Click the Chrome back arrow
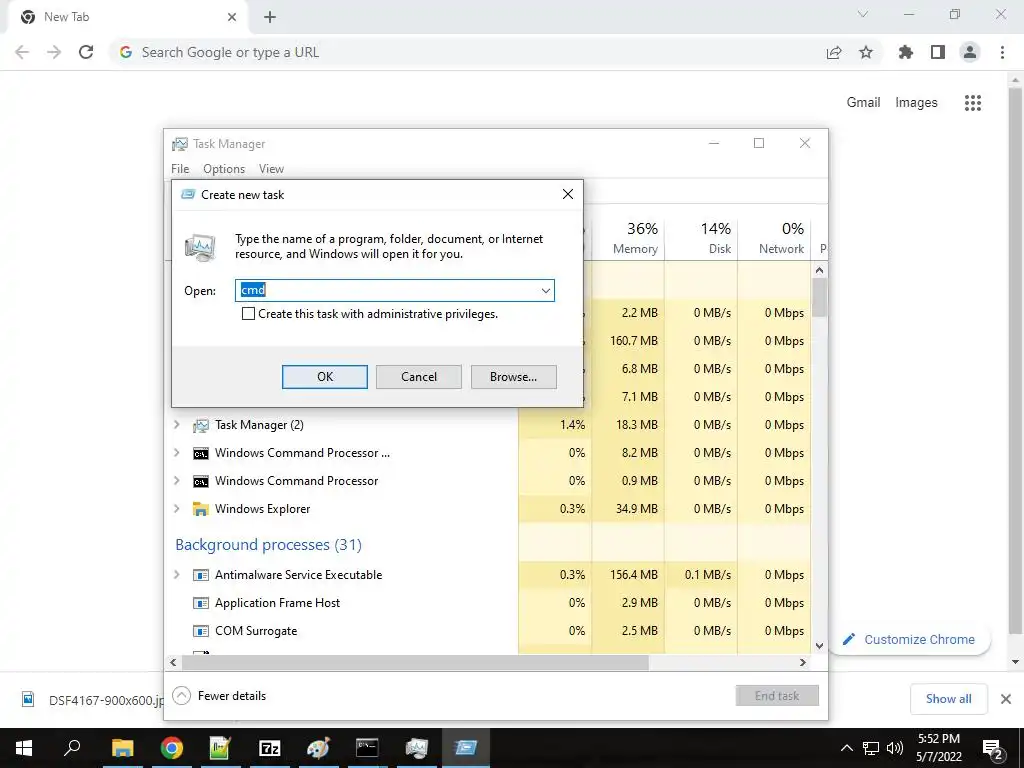The height and width of the screenshot is (768, 1024). point(22,52)
